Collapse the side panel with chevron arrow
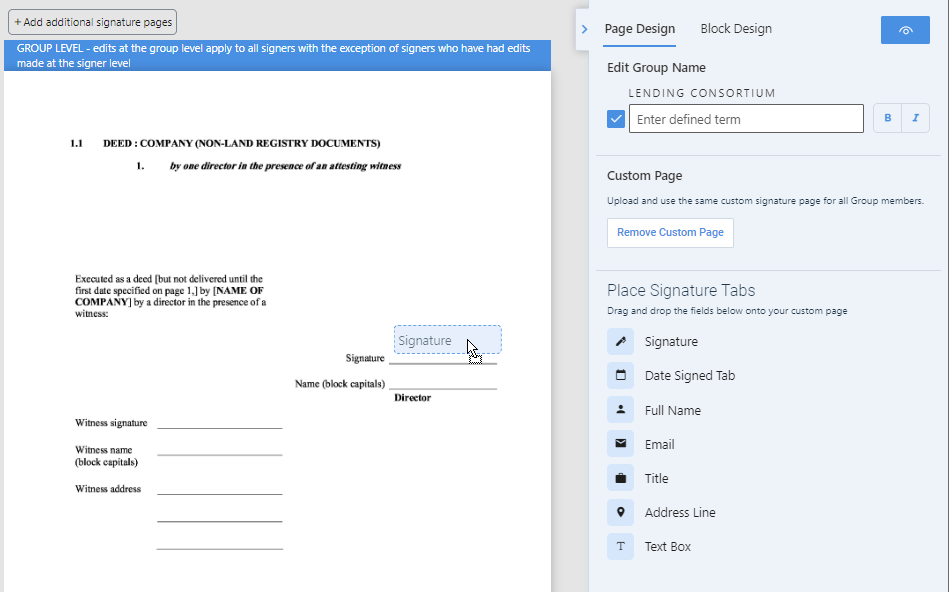This screenshot has height=592, width=949. point(584,30)
